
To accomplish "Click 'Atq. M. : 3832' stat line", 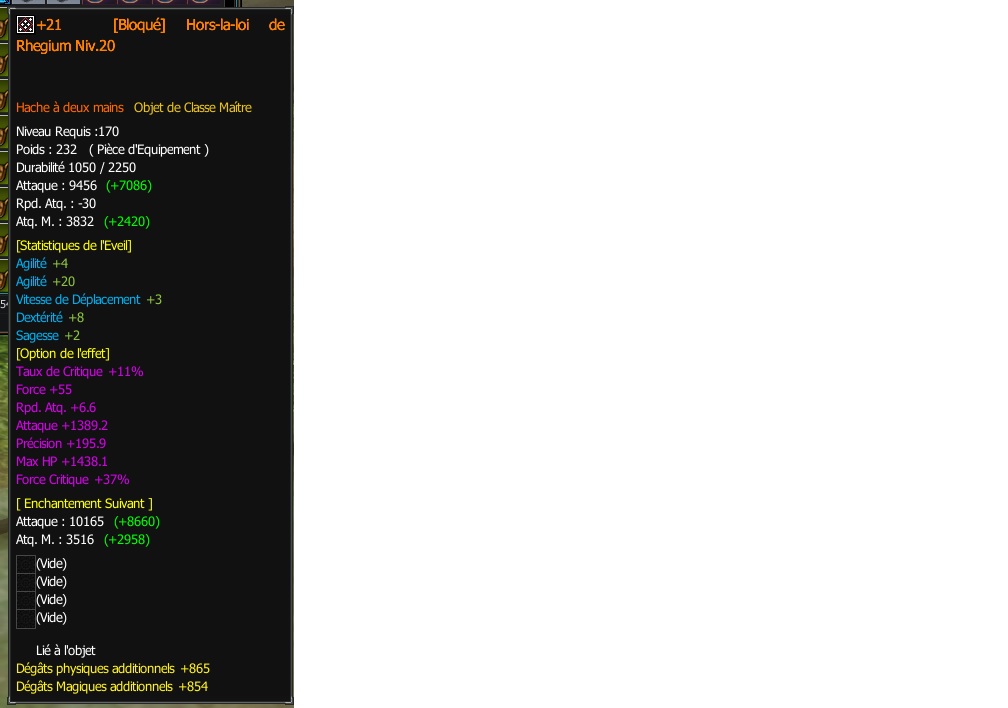I will (55, 222).
